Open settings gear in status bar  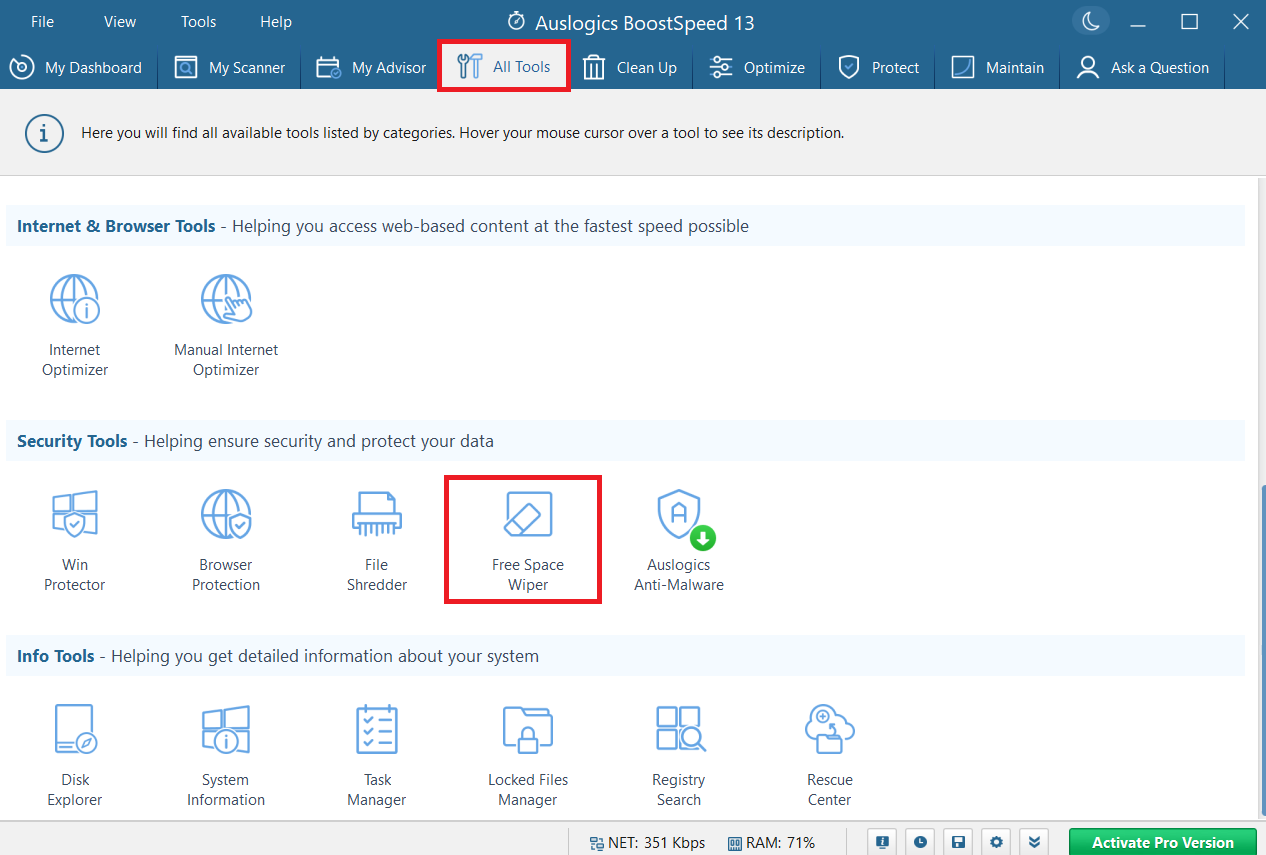996,842
